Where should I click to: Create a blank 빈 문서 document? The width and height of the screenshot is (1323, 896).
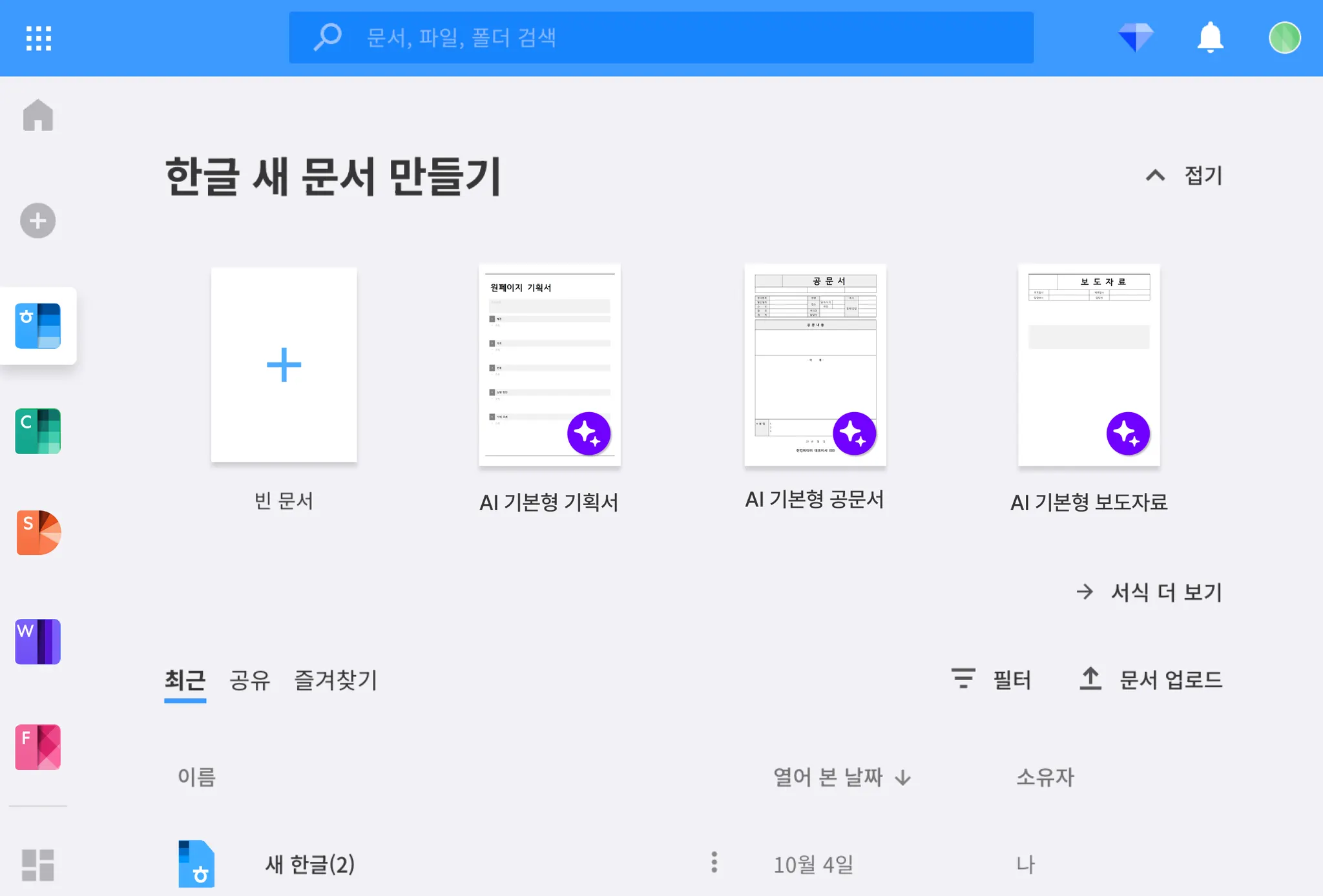click(x=284, y=365)
